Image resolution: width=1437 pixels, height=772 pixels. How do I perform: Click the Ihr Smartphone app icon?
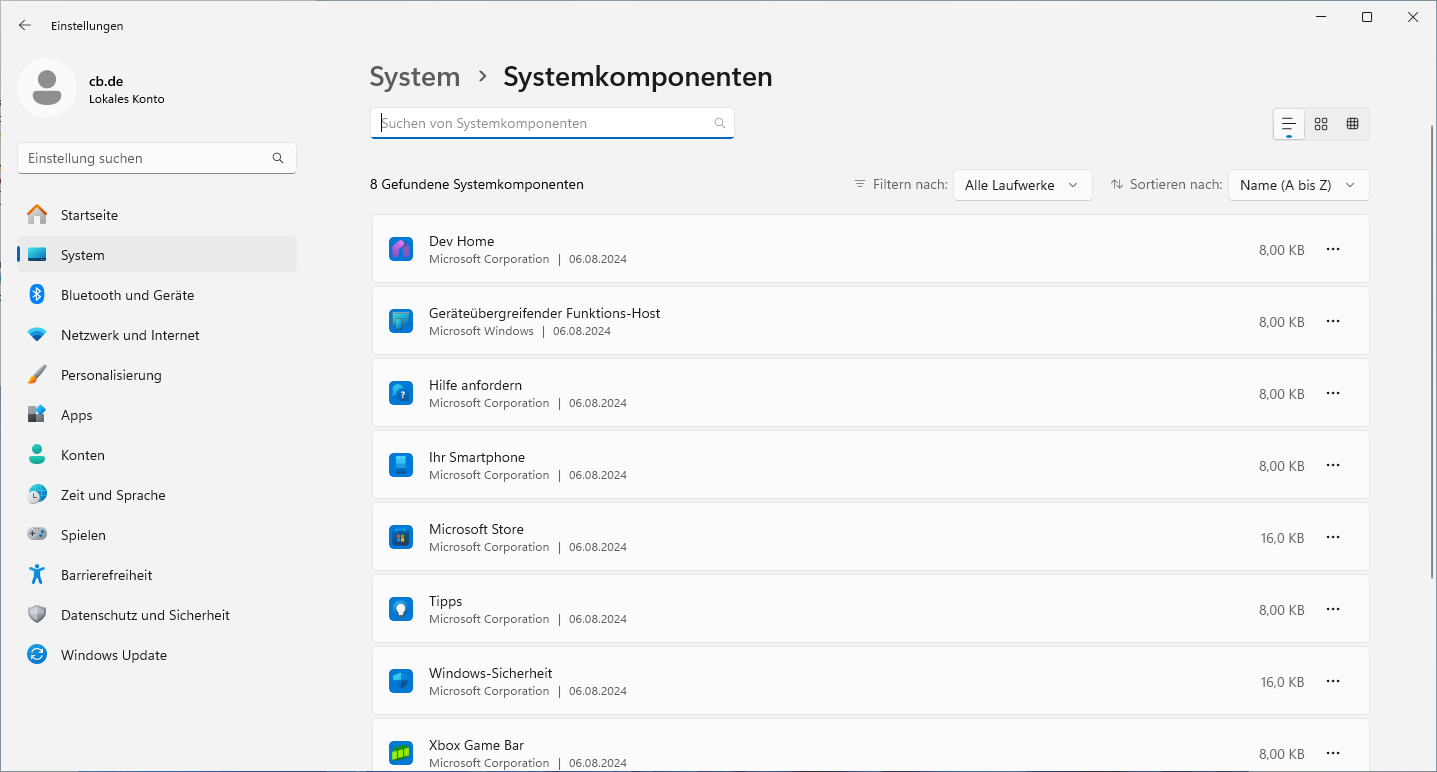pyautogui.click(x=401, y=465)
